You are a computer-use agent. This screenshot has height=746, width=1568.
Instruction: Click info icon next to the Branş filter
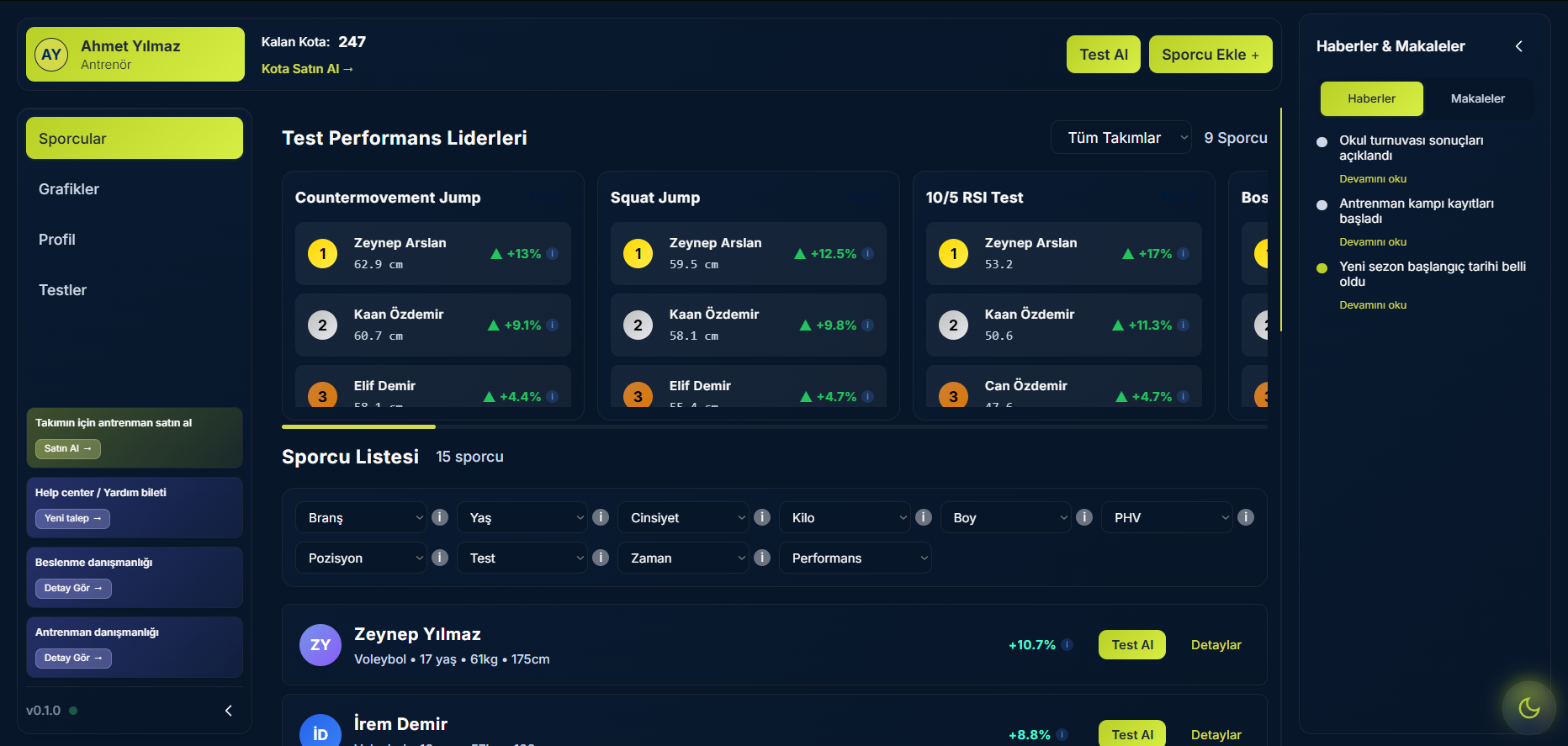(439, 517)
